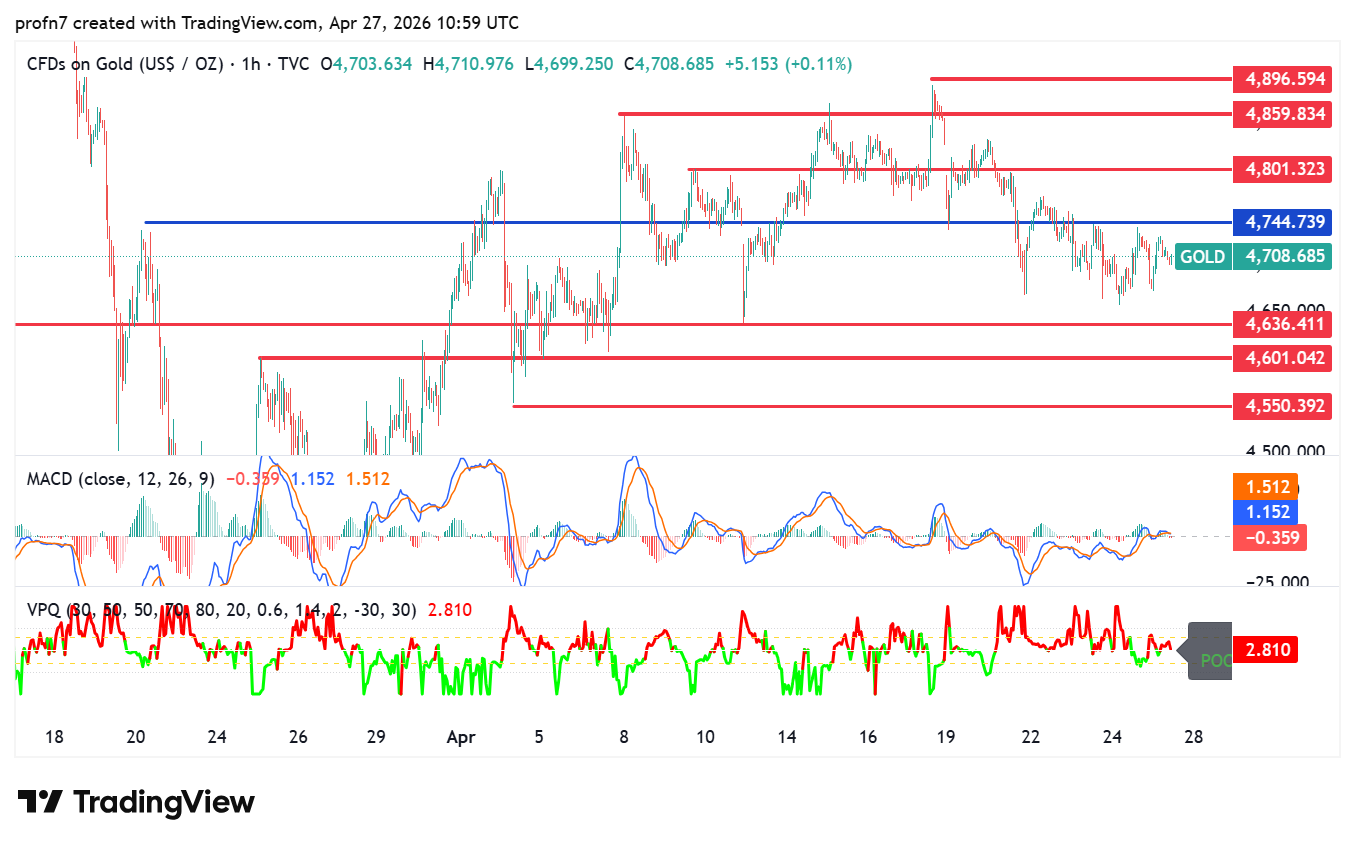Select the 4,550.392 red price label
1355x847 pixels.
click(1282, 406)
